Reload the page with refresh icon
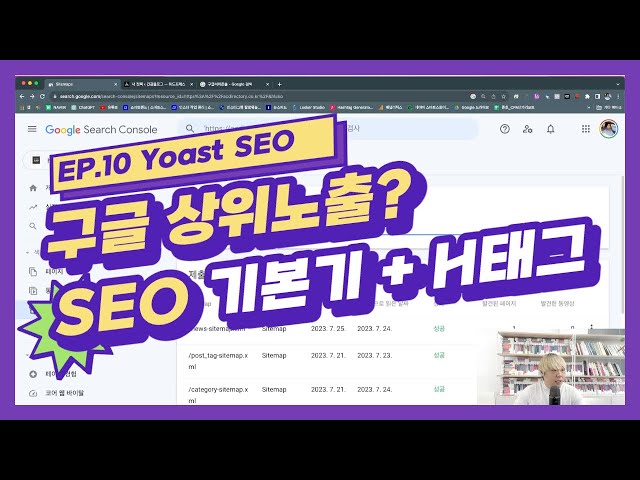This screenshot has width=640, height=480. pyautogui.click(x=42, y=96)
